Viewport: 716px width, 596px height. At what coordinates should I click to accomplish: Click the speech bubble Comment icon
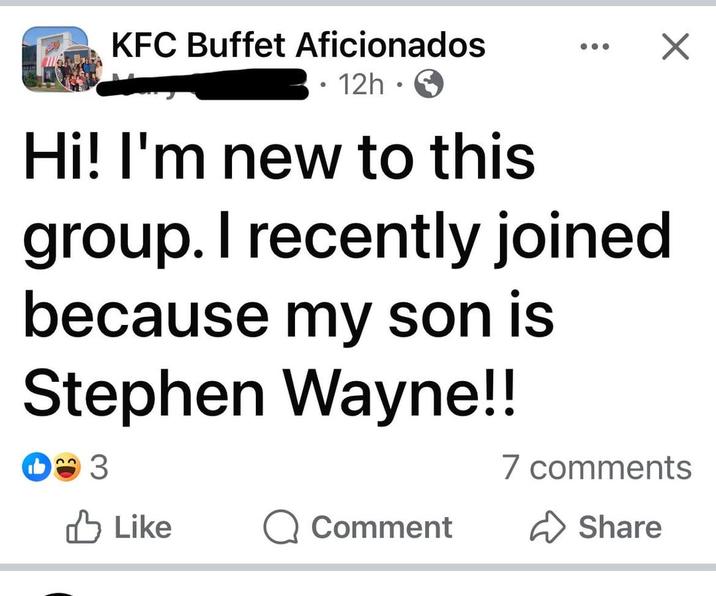(280, 527)
